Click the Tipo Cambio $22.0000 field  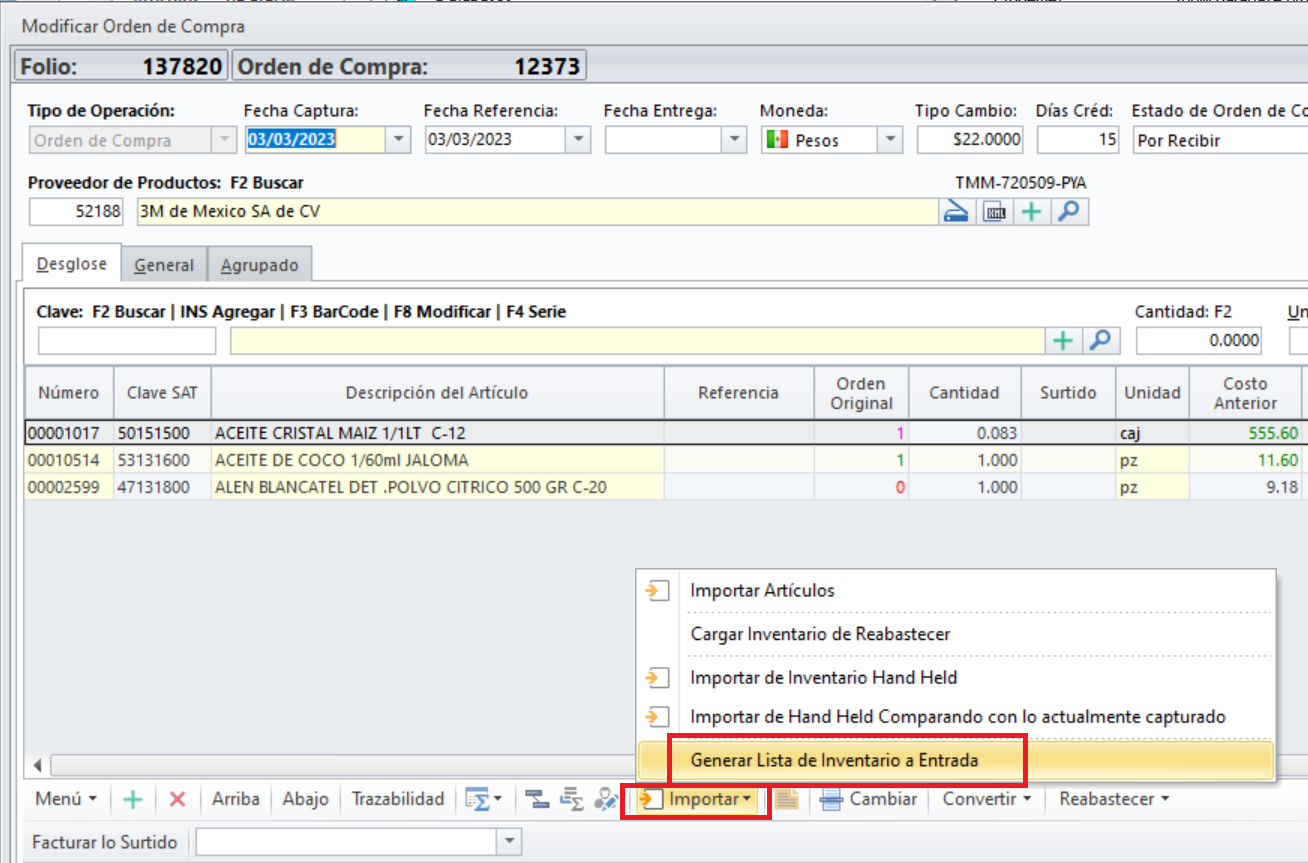tap(969, 140)
